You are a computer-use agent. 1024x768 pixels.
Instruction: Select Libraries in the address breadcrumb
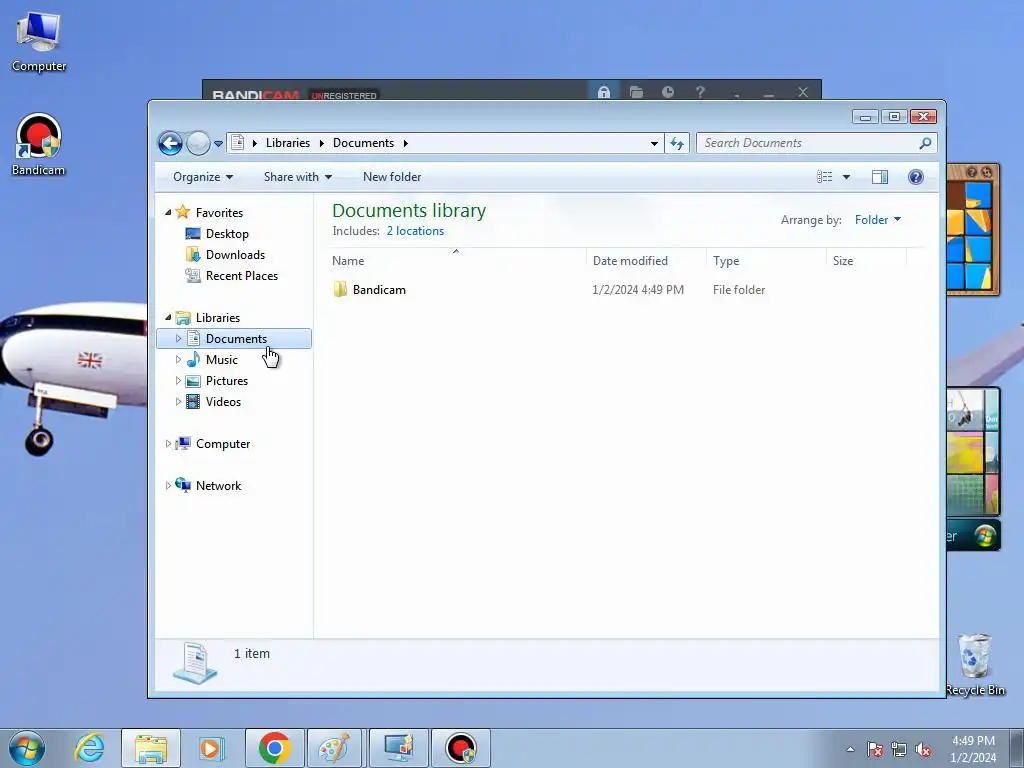[288, 143]
